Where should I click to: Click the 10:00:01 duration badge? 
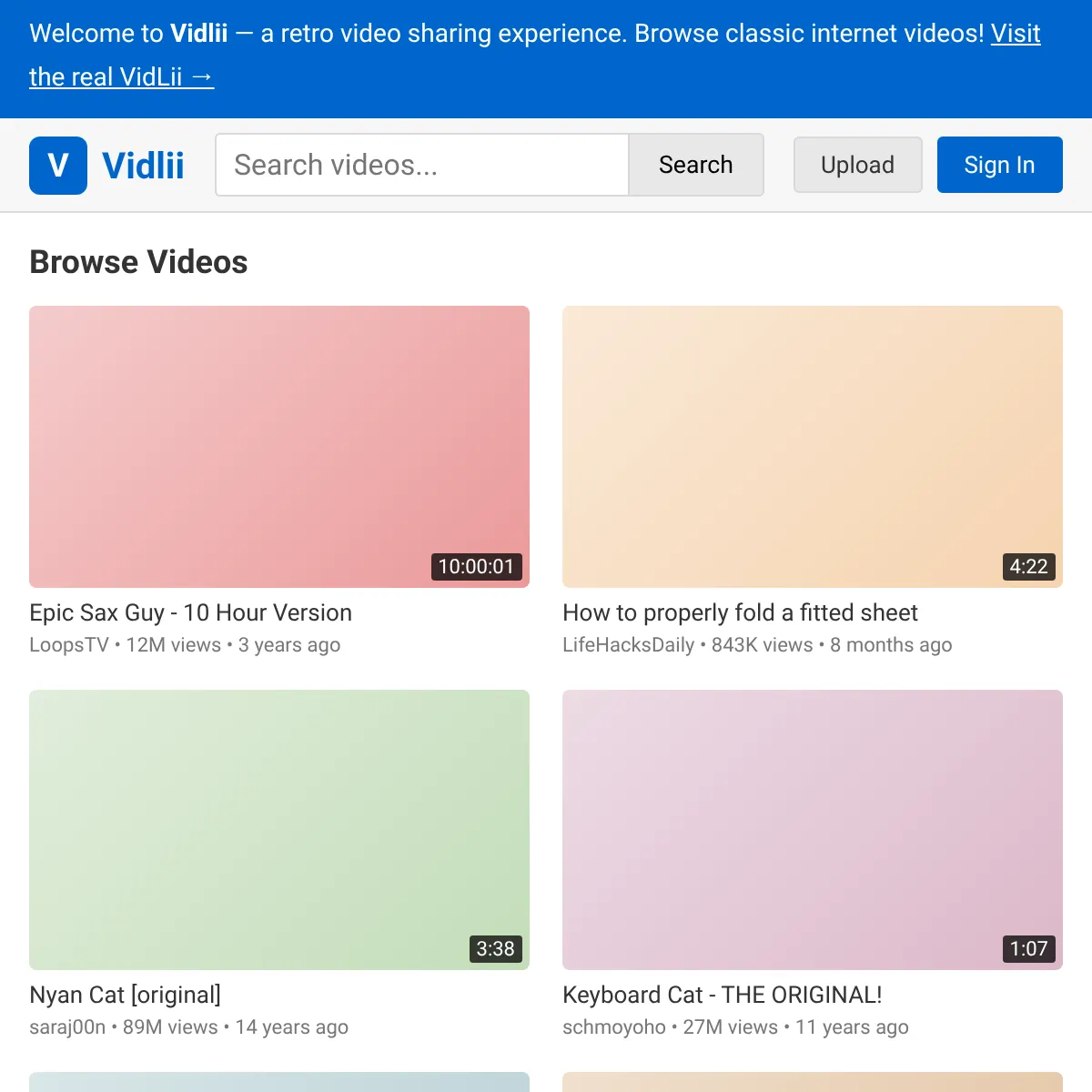point(476,566)
